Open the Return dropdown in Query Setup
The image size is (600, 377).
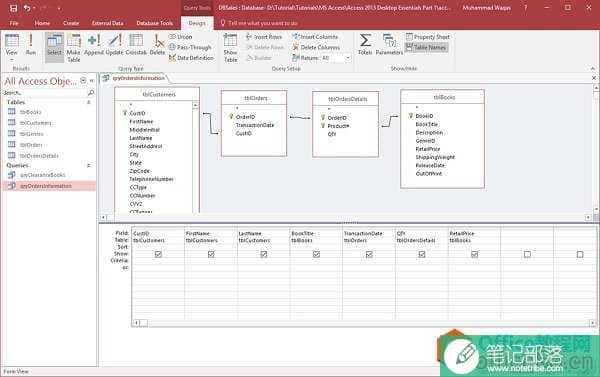click(348, 58)
